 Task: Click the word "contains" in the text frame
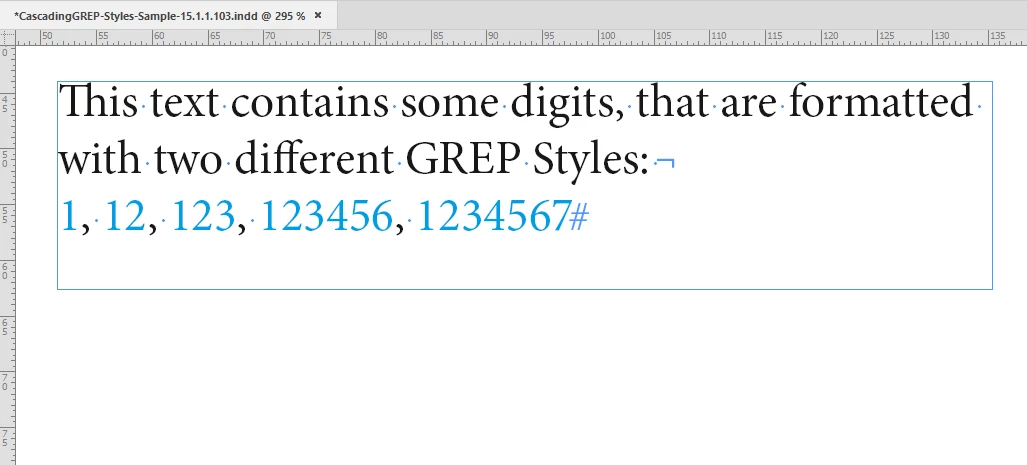click(x=309, y=103)
